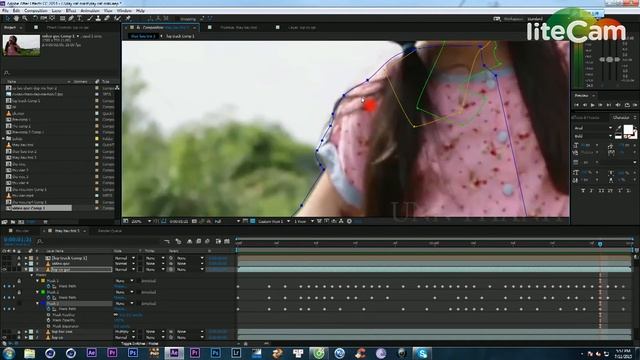Select the Unified Camera tool
This screenshot has height=360, width=640.
[x=43, y=18]
